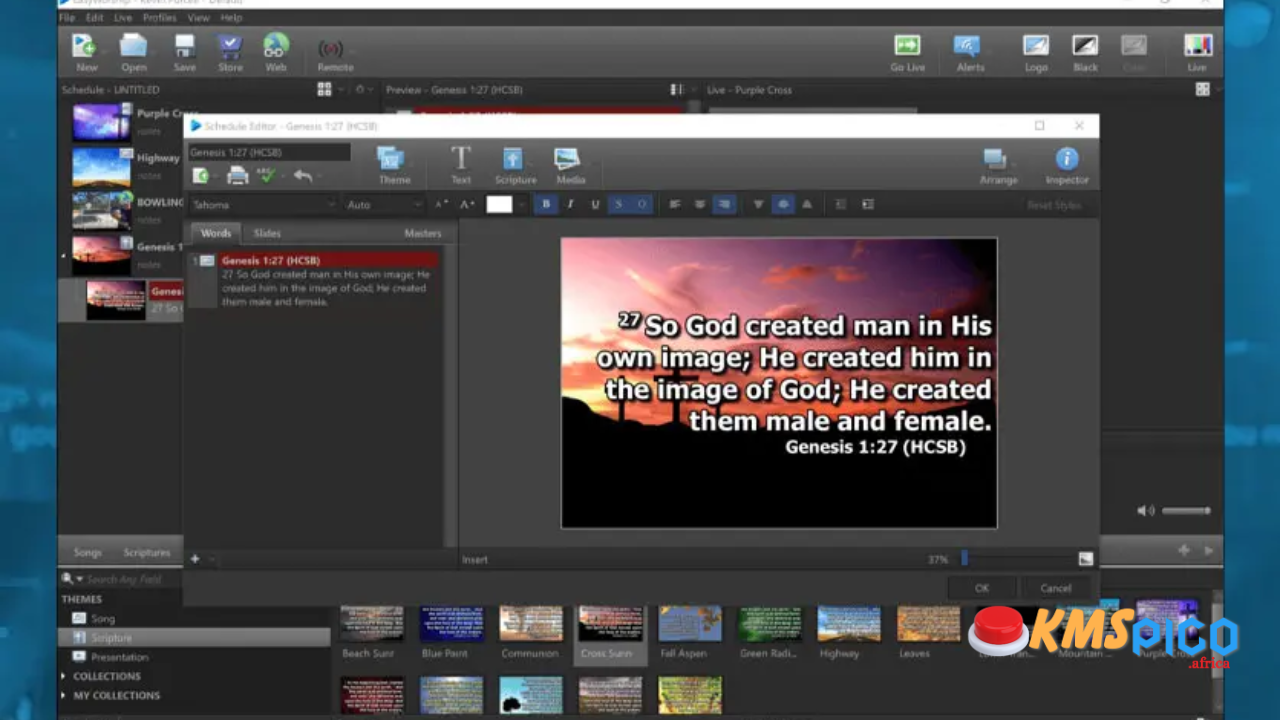Select Presentation under THEMES
Viewport: 1280px width, 720px height.
(x=119, y=657)
